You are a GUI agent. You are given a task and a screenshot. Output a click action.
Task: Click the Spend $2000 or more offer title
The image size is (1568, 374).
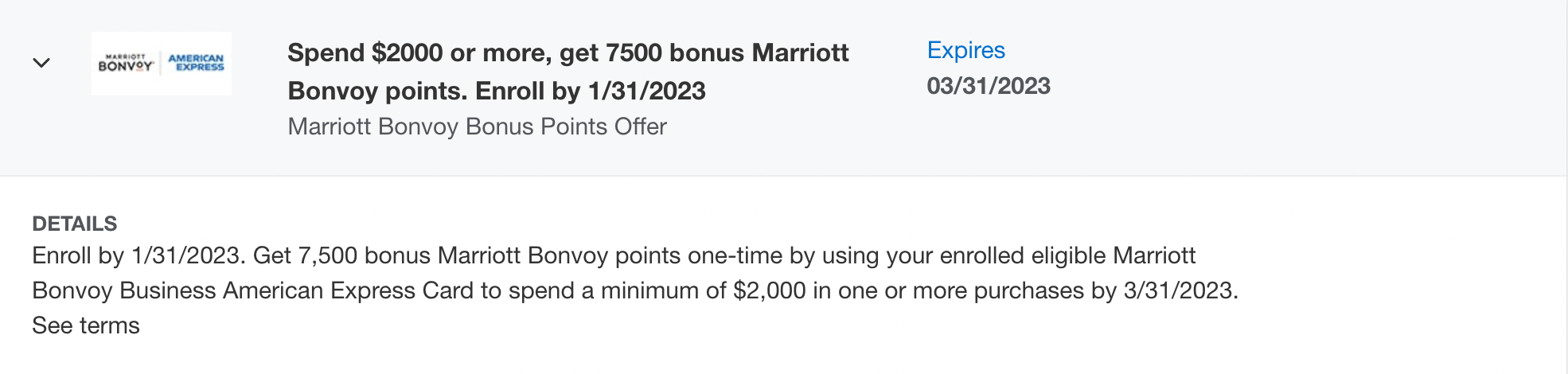[568, 72]
